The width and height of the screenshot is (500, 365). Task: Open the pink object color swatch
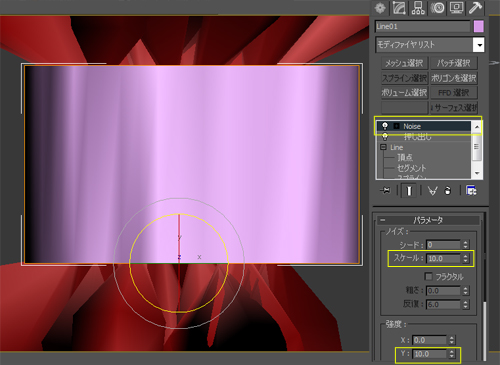(x=479, y=26)
